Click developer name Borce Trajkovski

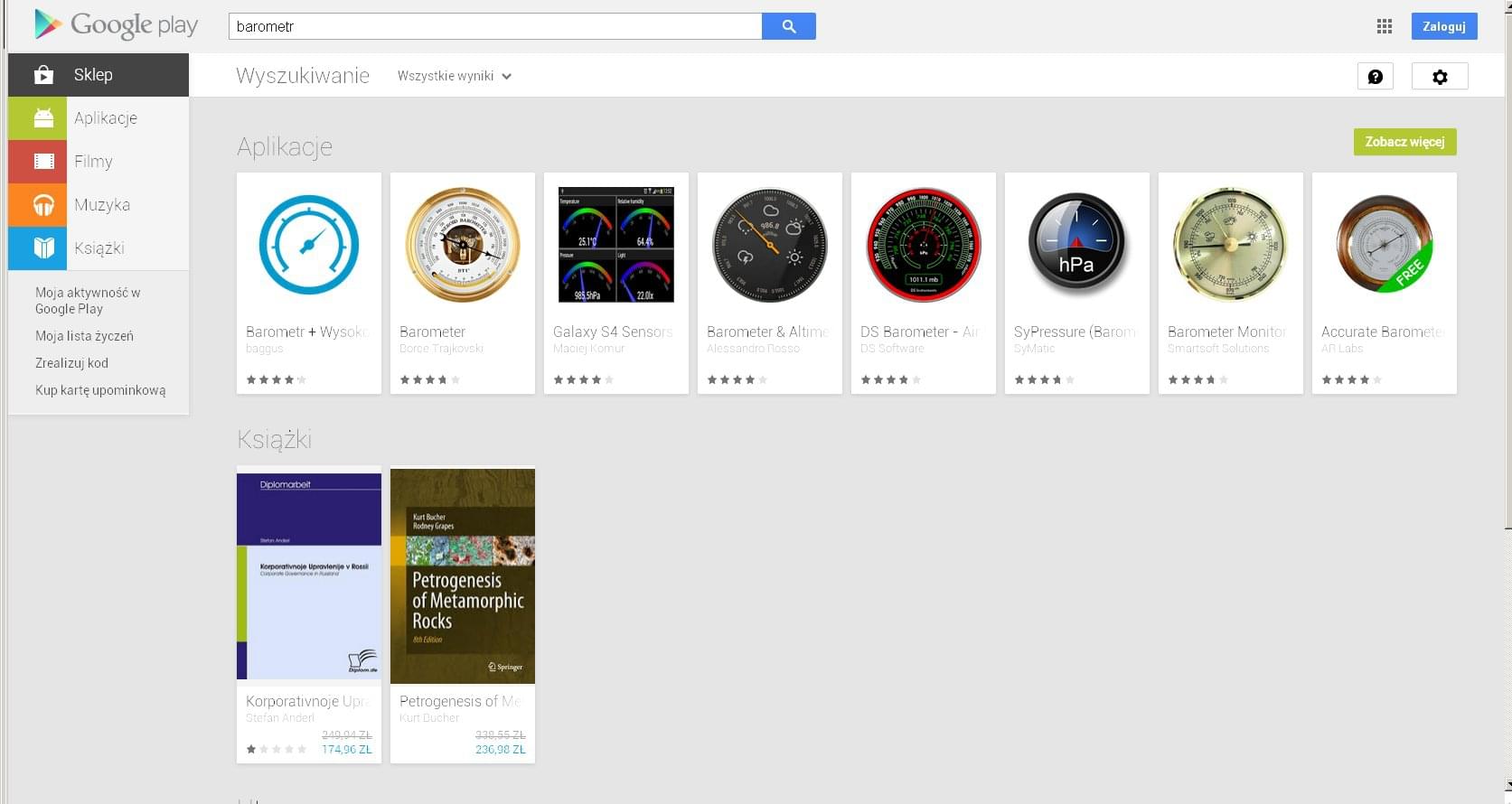pos(441,349)
